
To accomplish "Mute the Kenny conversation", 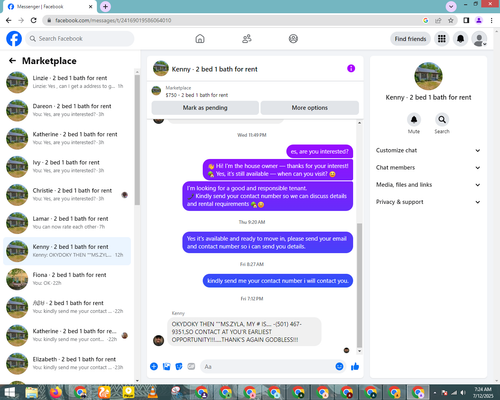I will click(414, 120).
